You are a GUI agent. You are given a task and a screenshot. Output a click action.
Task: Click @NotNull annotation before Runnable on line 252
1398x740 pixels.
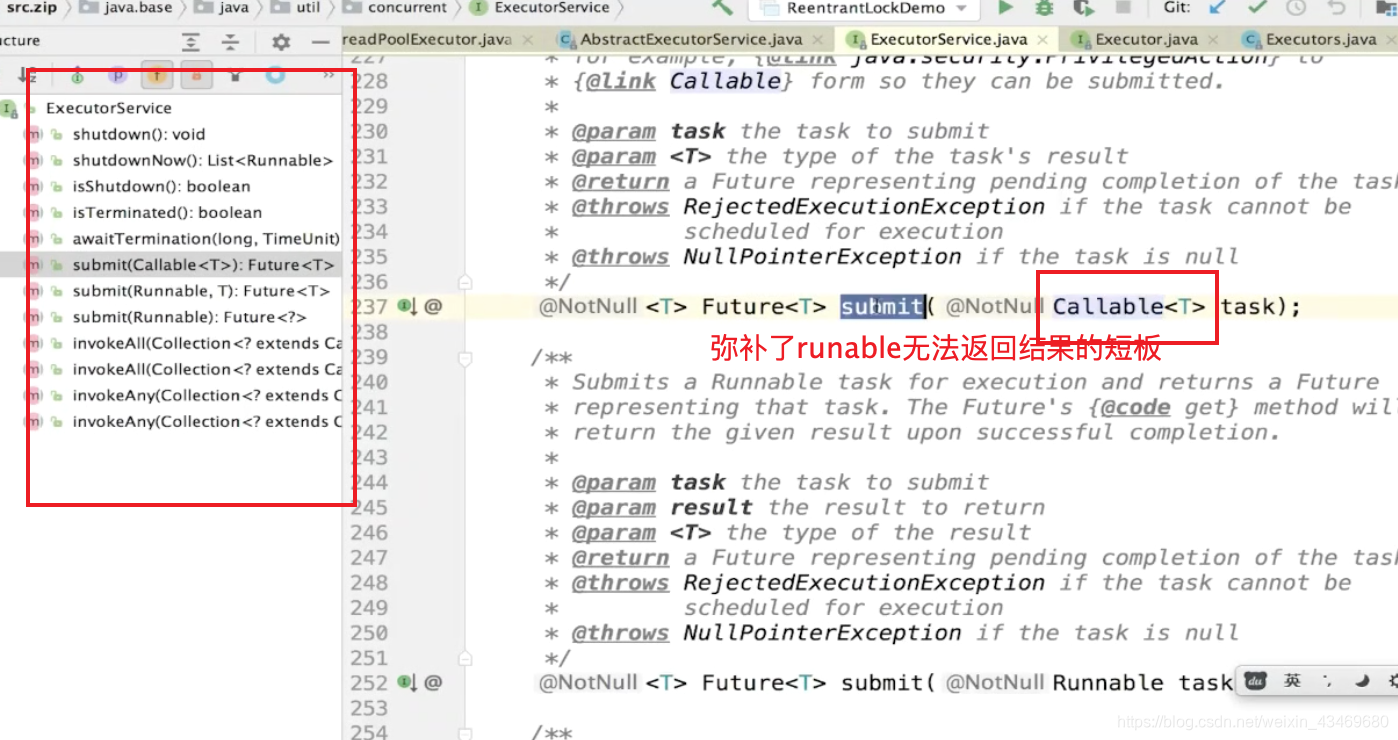coord(994,682)
